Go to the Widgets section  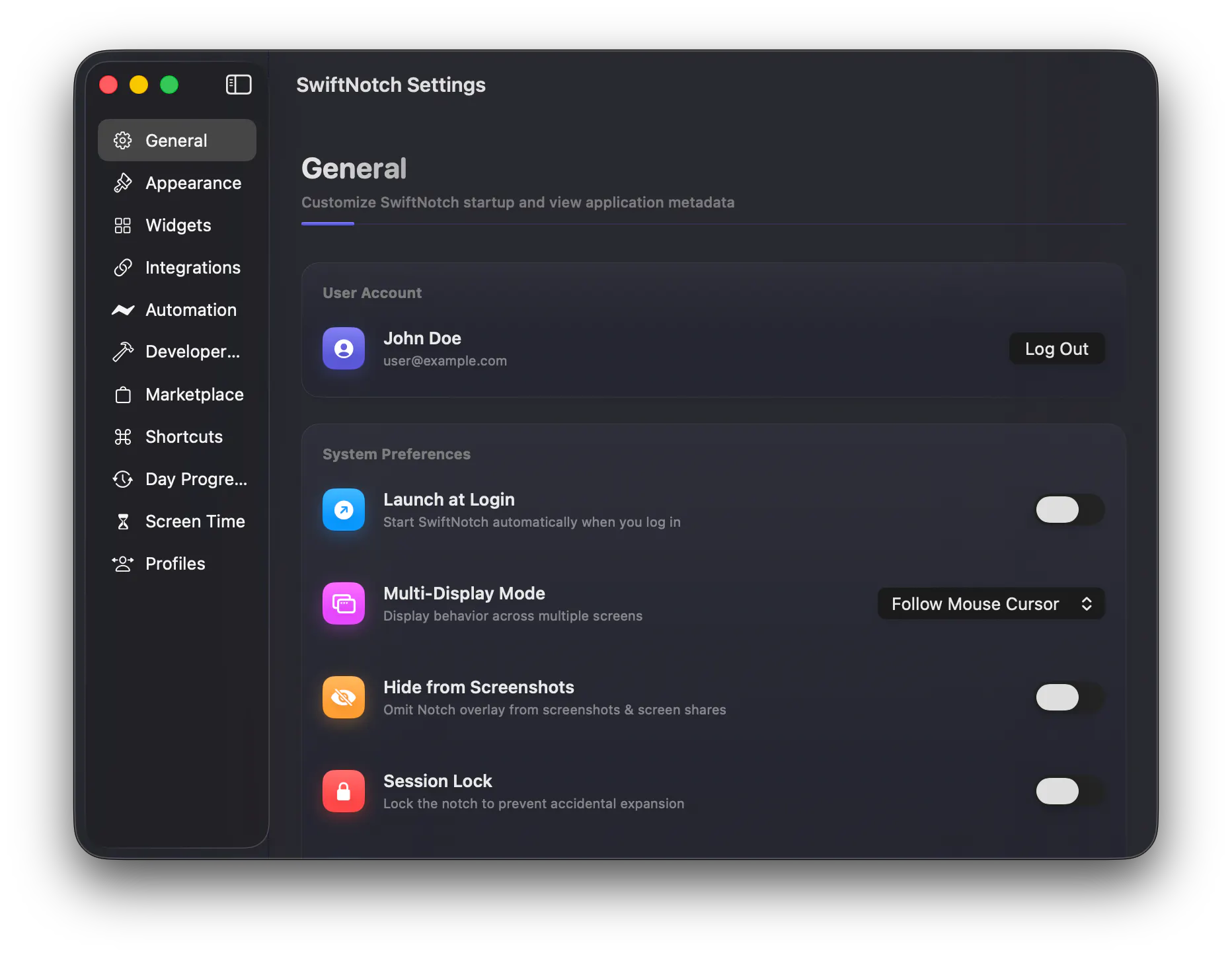pos(177,225)
